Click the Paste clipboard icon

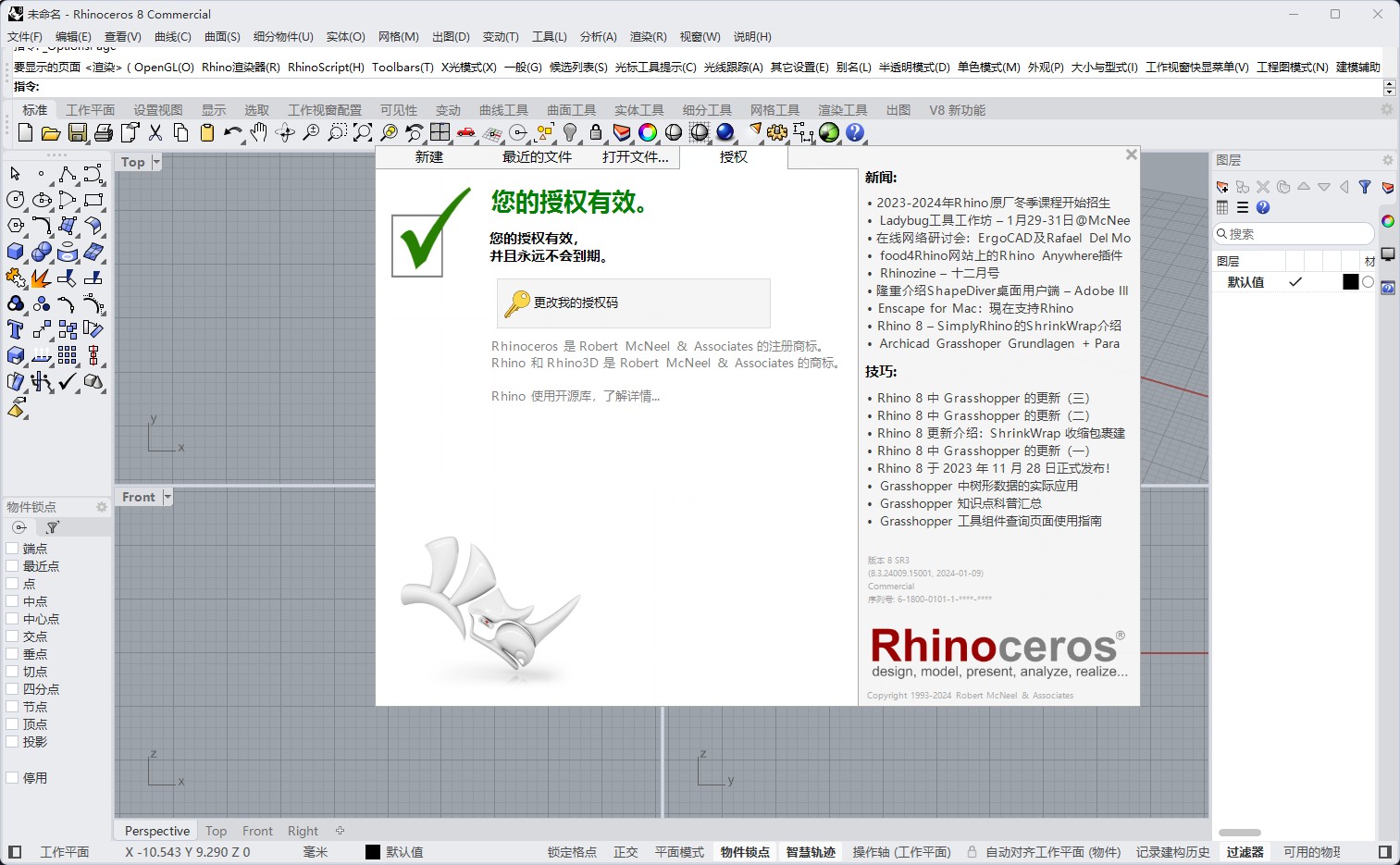pos(207,133)
